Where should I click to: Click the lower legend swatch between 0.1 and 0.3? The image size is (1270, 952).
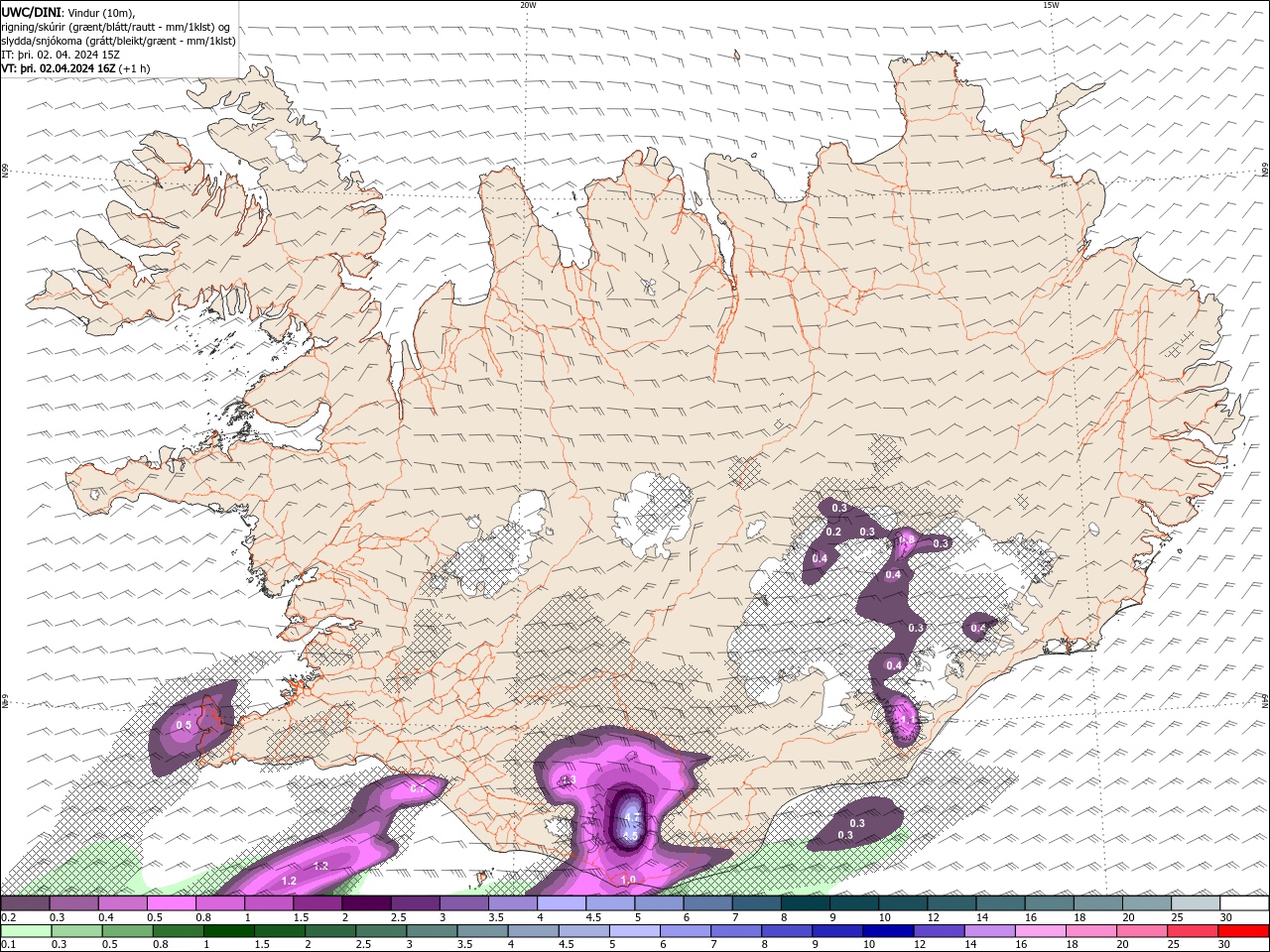point(25,931)
